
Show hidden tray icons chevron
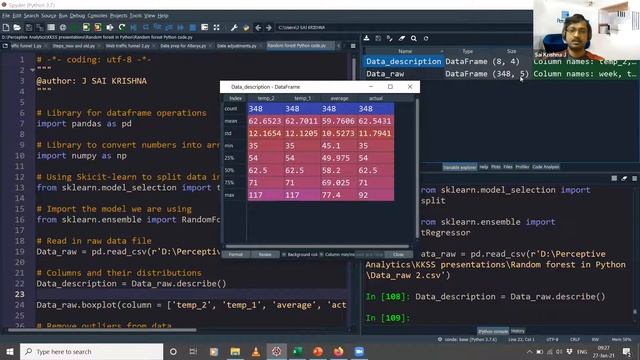[529, 351]
